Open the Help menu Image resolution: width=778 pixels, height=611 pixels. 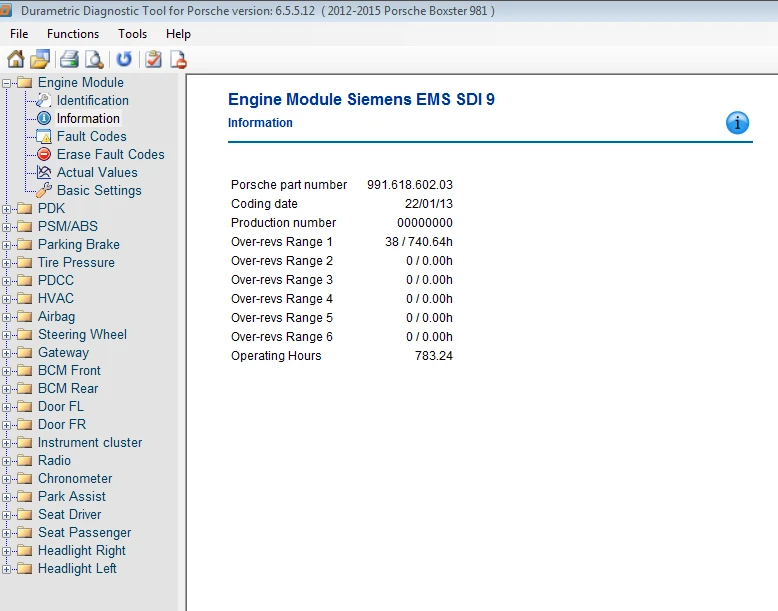click(178, 34)
